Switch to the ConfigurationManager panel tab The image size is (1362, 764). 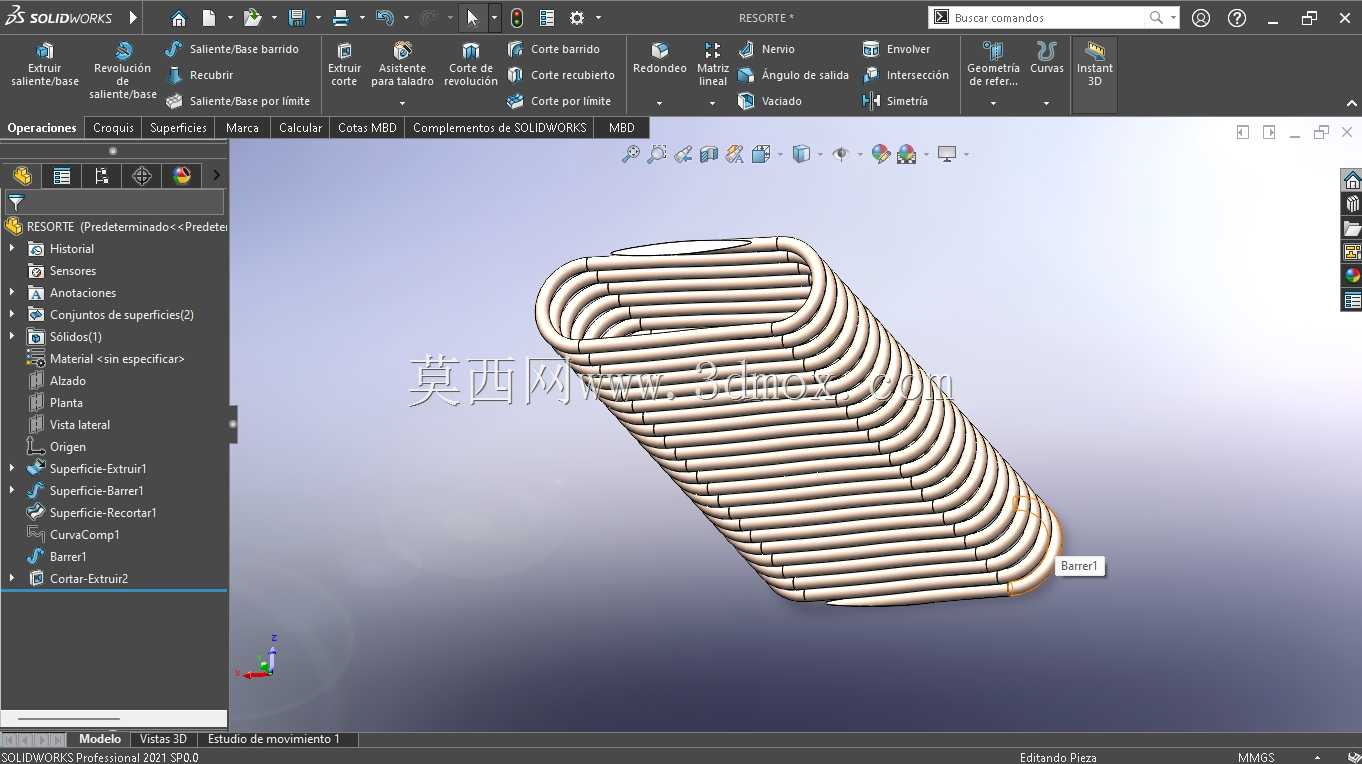click(x=101, y=176)
